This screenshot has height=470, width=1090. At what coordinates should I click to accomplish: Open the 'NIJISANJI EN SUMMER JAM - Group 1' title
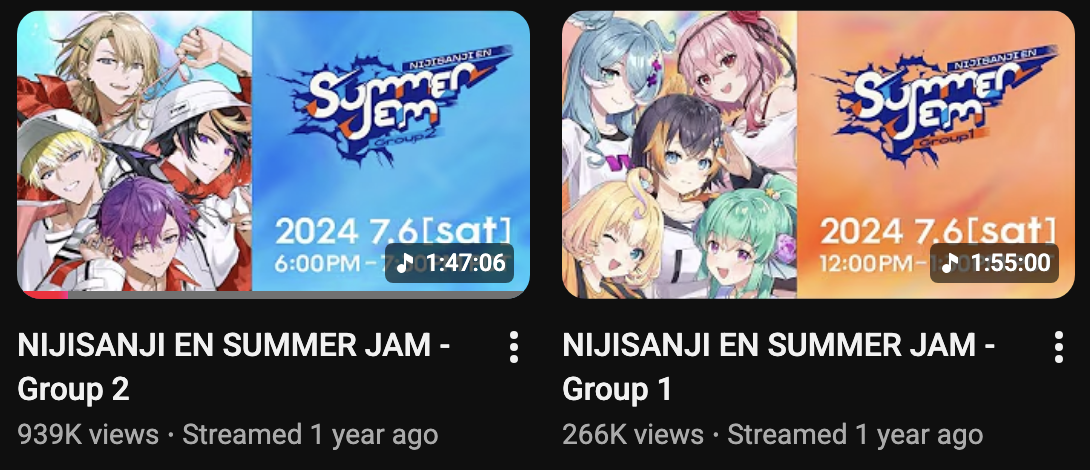coord(779,366)
